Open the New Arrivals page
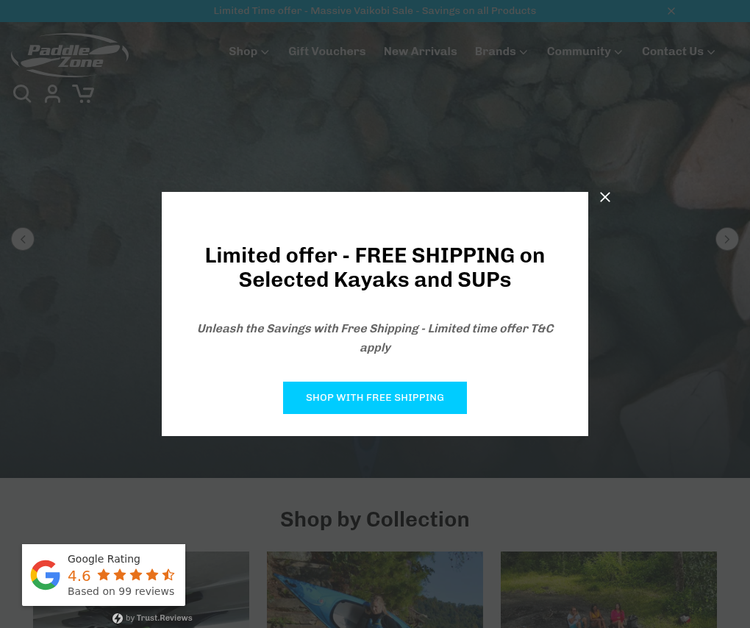 tap(420, 51)
